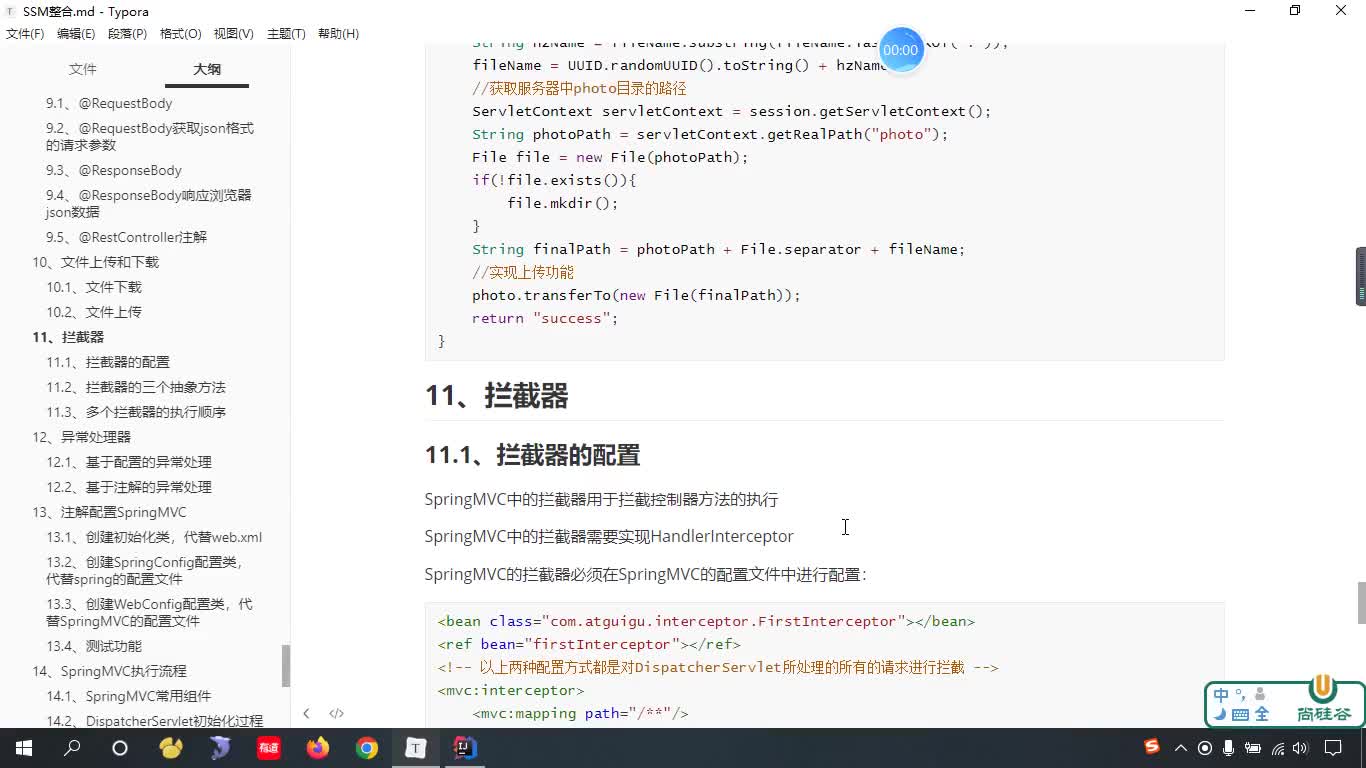Open Windows Start menu
This screenshot has height=768, width=1366.
point(24,748)
